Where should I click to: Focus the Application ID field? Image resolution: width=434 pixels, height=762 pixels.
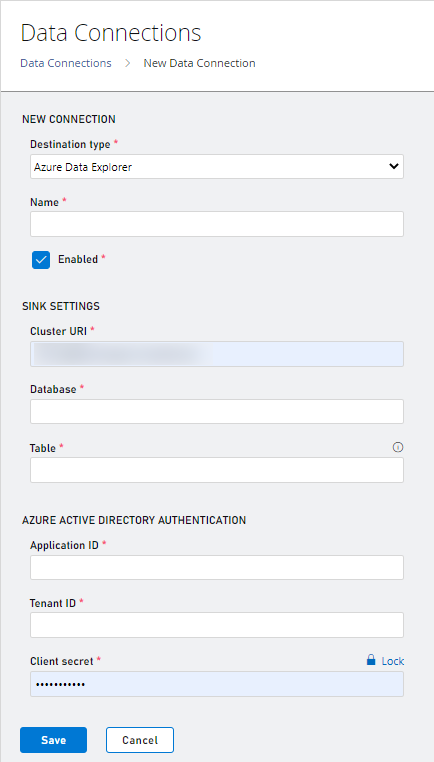click(217, 568)
